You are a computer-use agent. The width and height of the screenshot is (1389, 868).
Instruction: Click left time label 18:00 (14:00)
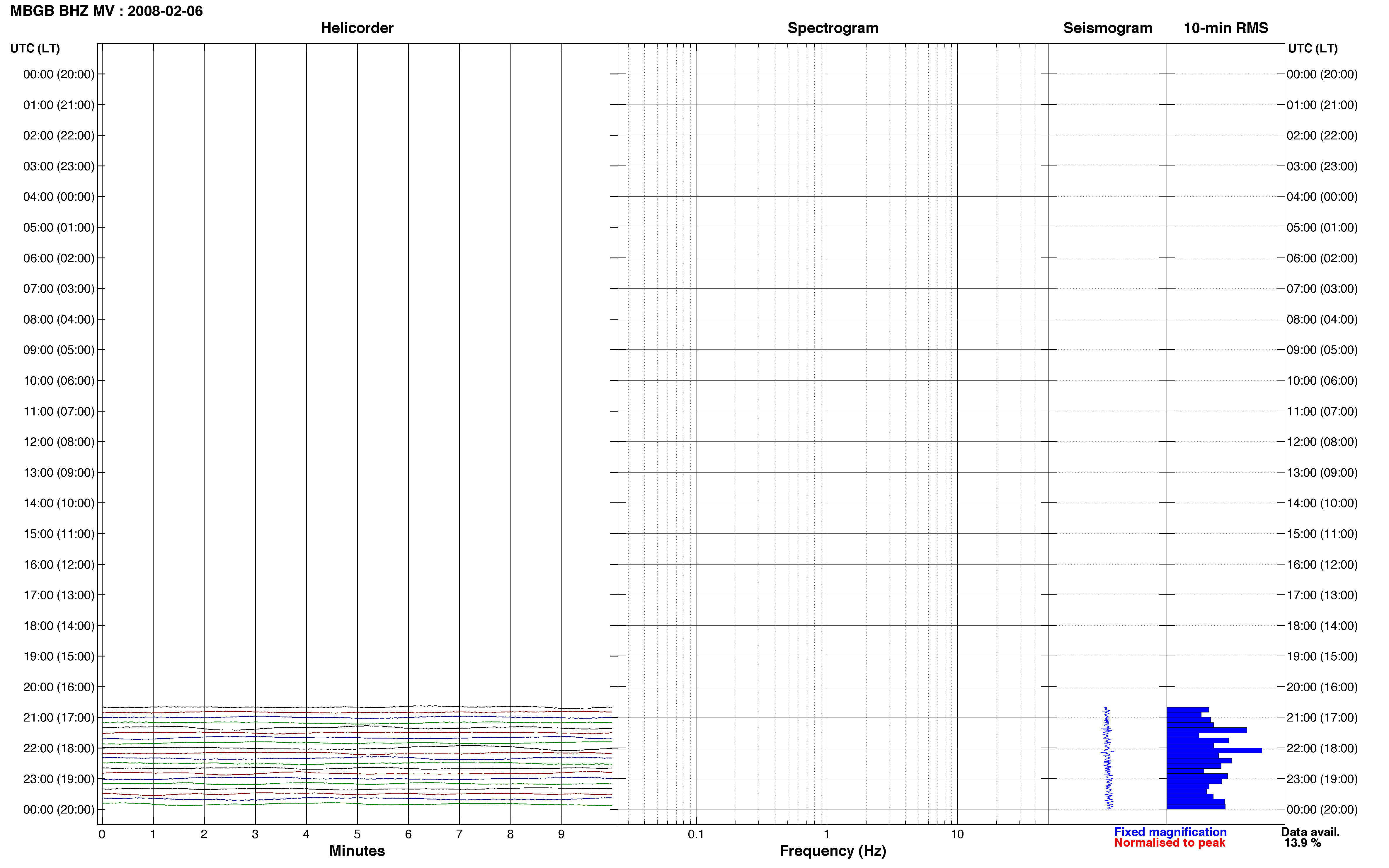pyautogui.click(x=59, y=626)
